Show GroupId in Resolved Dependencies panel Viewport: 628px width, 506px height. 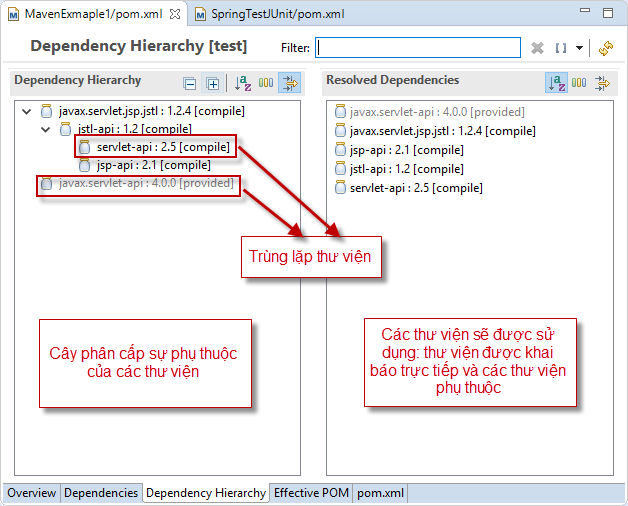pos(578,83)
